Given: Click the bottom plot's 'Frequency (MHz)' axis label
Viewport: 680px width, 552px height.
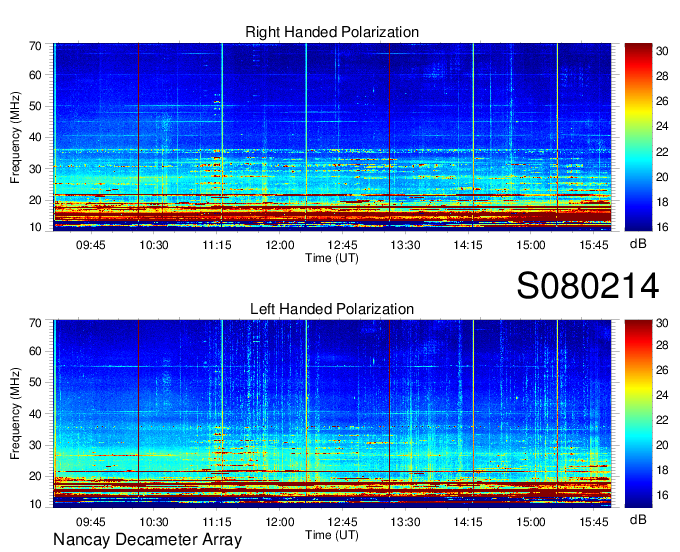Looking at the screenshot, I should click(x=15, y=414).
